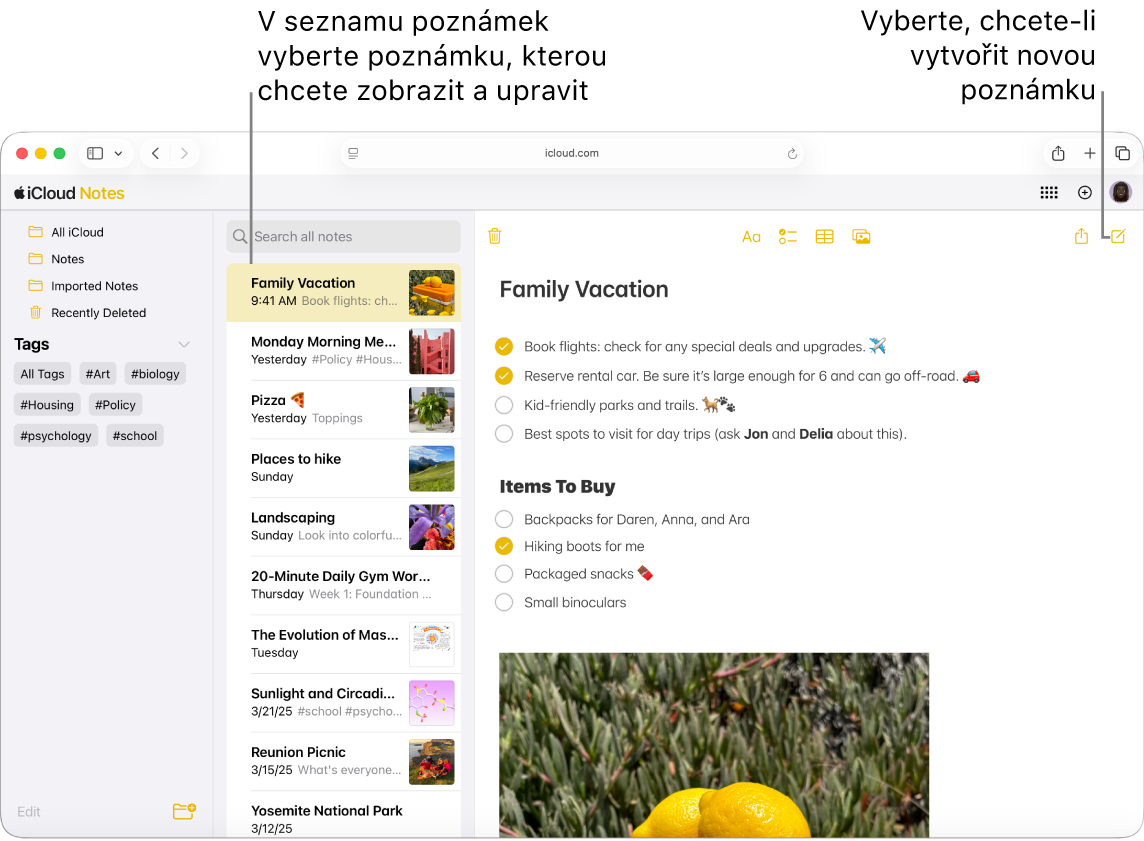The width and height of the screenshot is (1144, 841).
Task: Open the text formatting Aa menu
Action: tap(751, 236)
